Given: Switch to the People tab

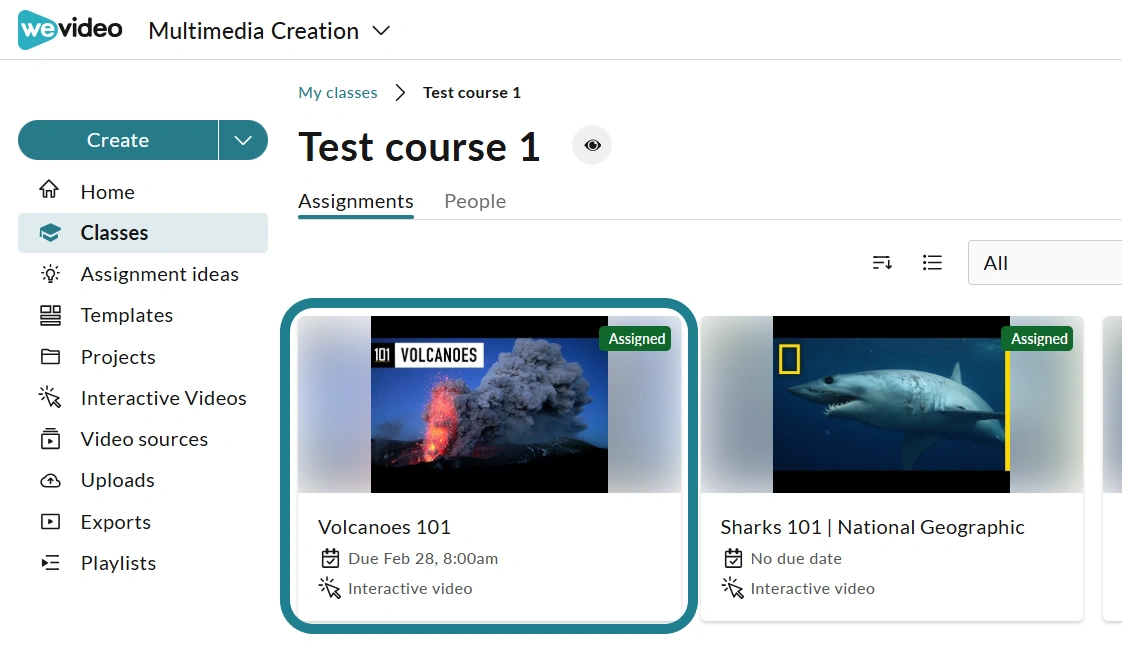Looking at the screenshot, I should tap(475, 201).
